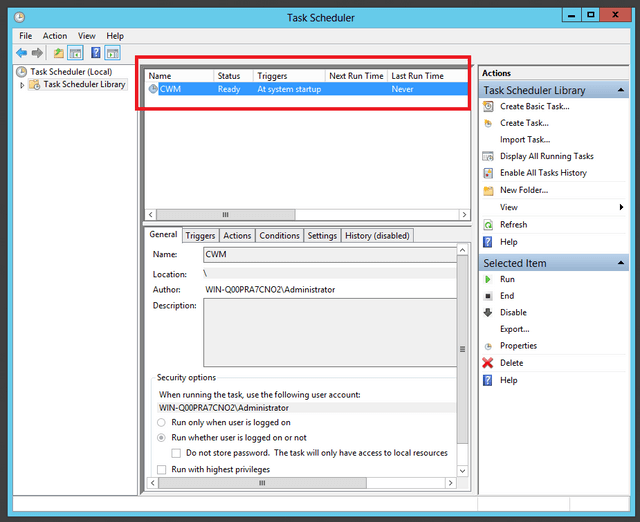Click the Task Scheduler Library folder icon
The image size is (640, 522).
[35, 84]
